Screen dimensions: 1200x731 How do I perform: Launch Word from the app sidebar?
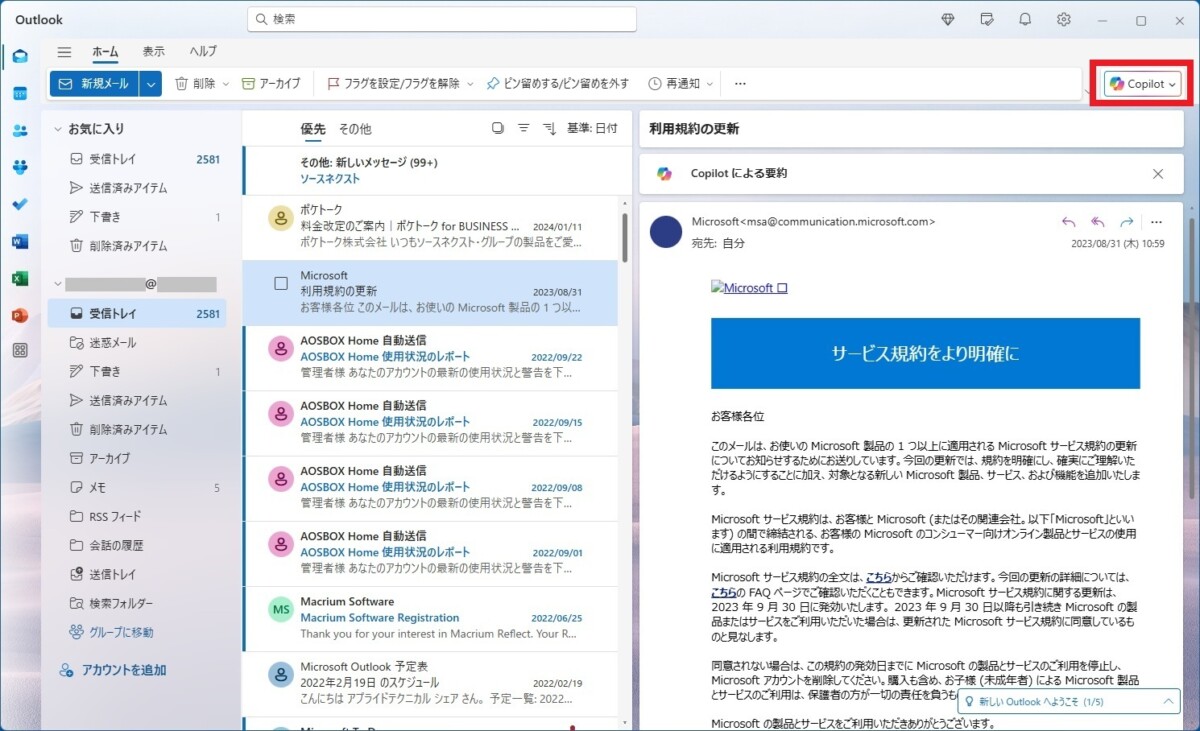coord(20,241)
